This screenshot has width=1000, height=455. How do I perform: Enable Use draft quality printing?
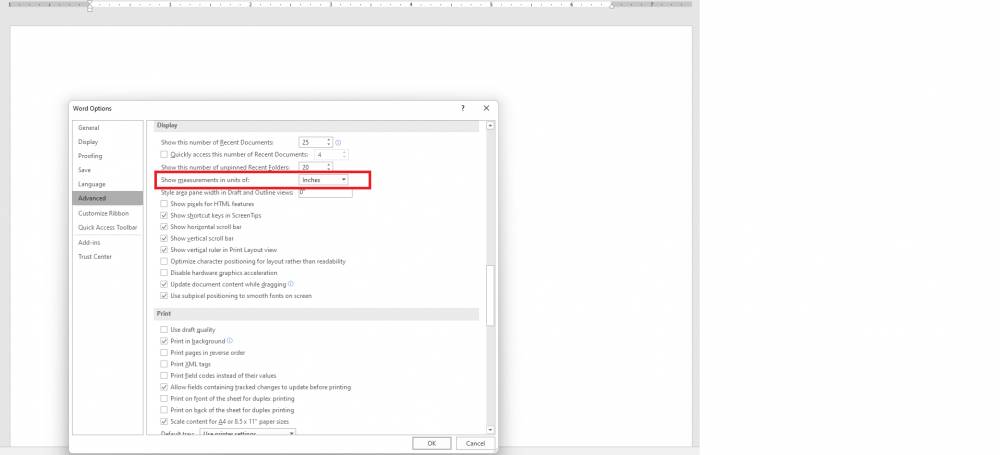click(x=164, y=329)
